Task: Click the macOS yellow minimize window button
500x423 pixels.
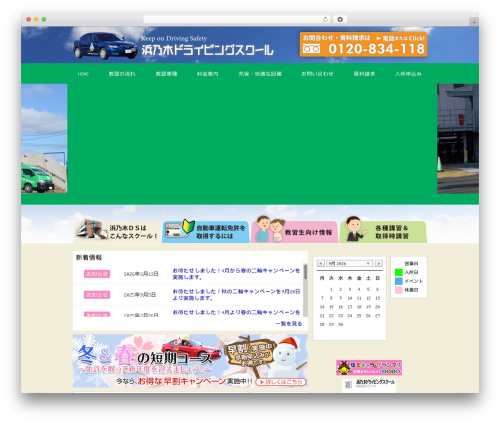Action: pos(36,19)
